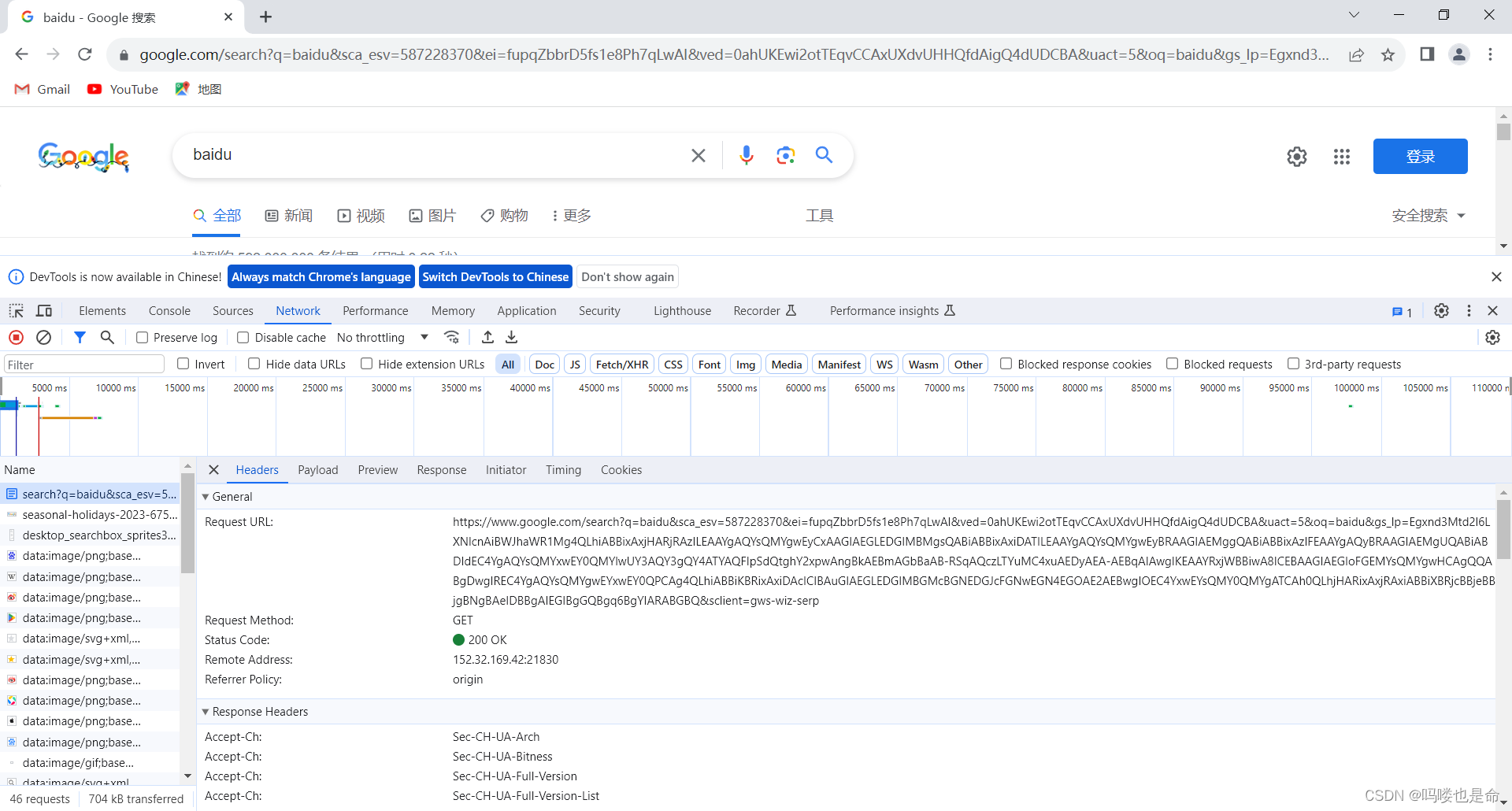The width and height of the screenshot is (1512, 811).
Task: Switch to the Console panel
Action: point(169,311)
